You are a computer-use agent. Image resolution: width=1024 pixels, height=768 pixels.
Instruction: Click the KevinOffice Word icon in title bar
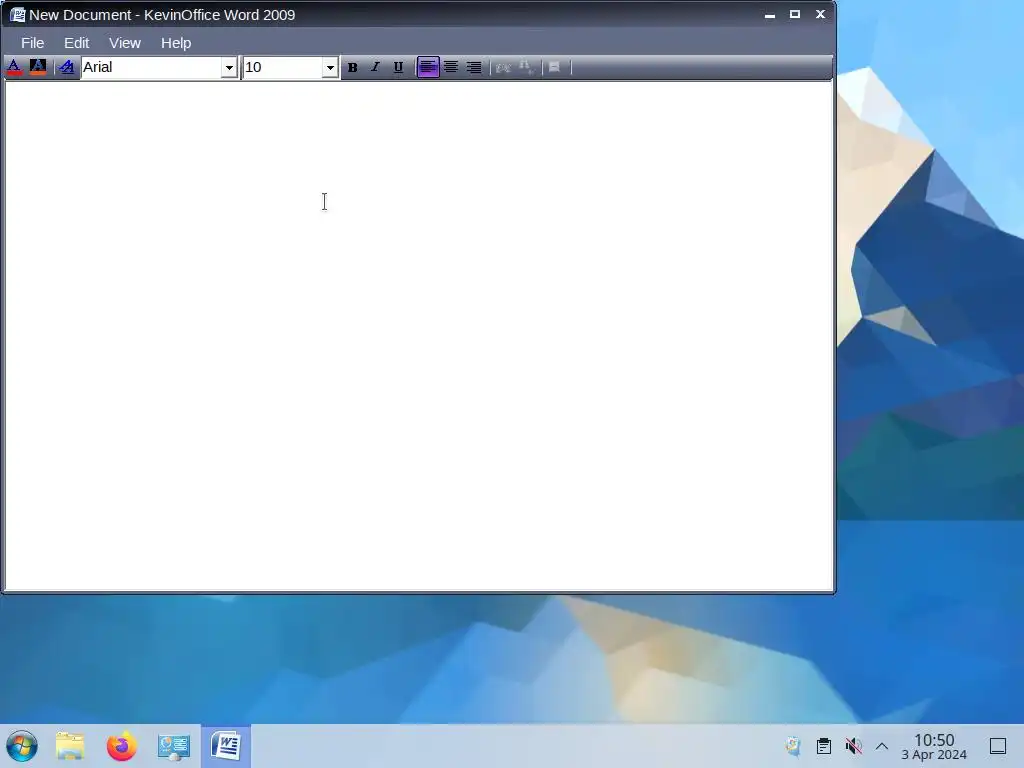(x=18, y=14)
